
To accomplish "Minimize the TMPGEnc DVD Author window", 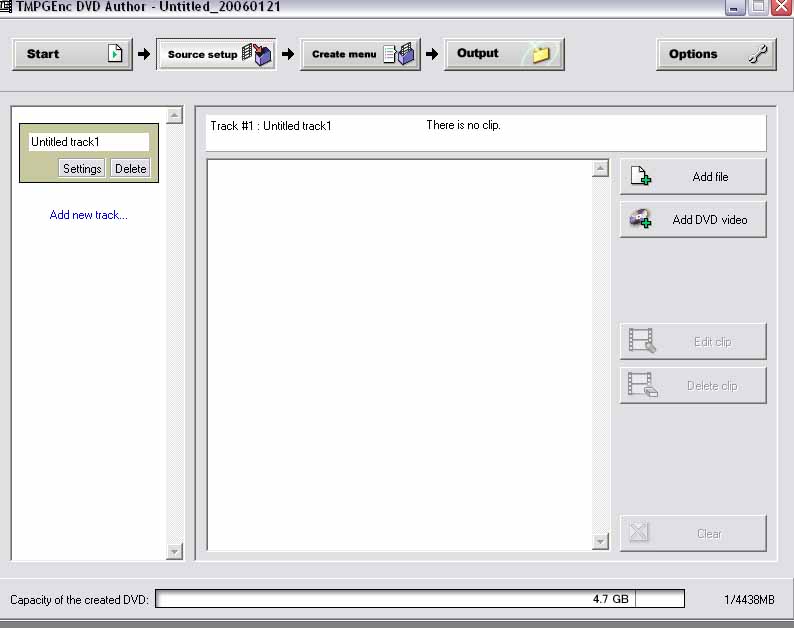I will pyautogui.click(x=735, y=7).
